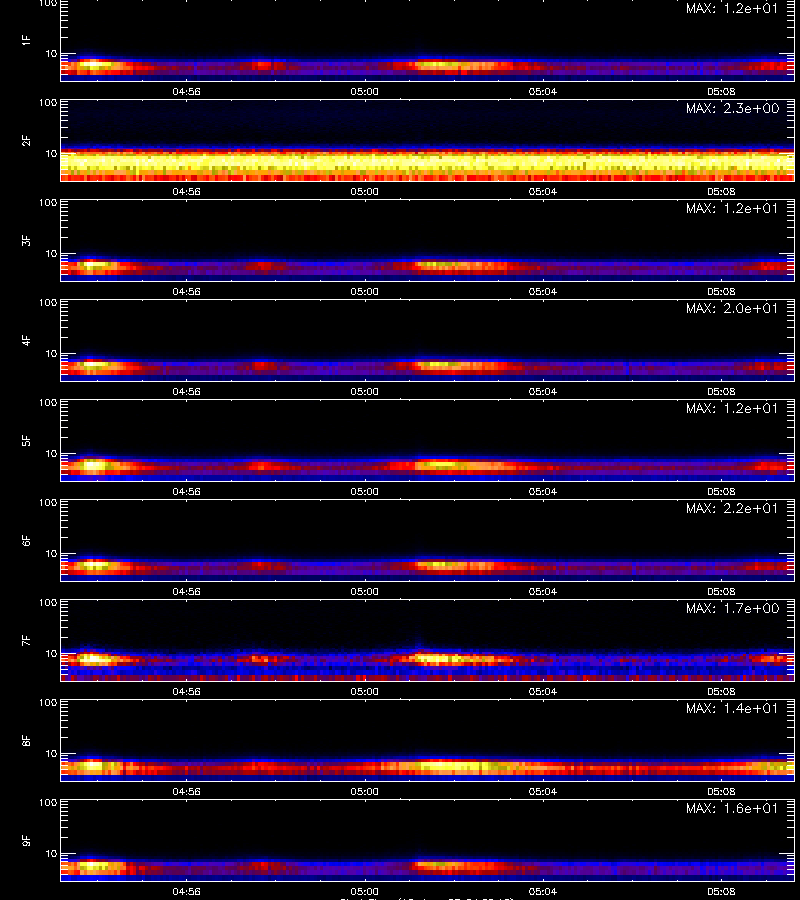
Task: Select MAX: 1.2e+01 in the 5F panel
Action: [732, 408]
